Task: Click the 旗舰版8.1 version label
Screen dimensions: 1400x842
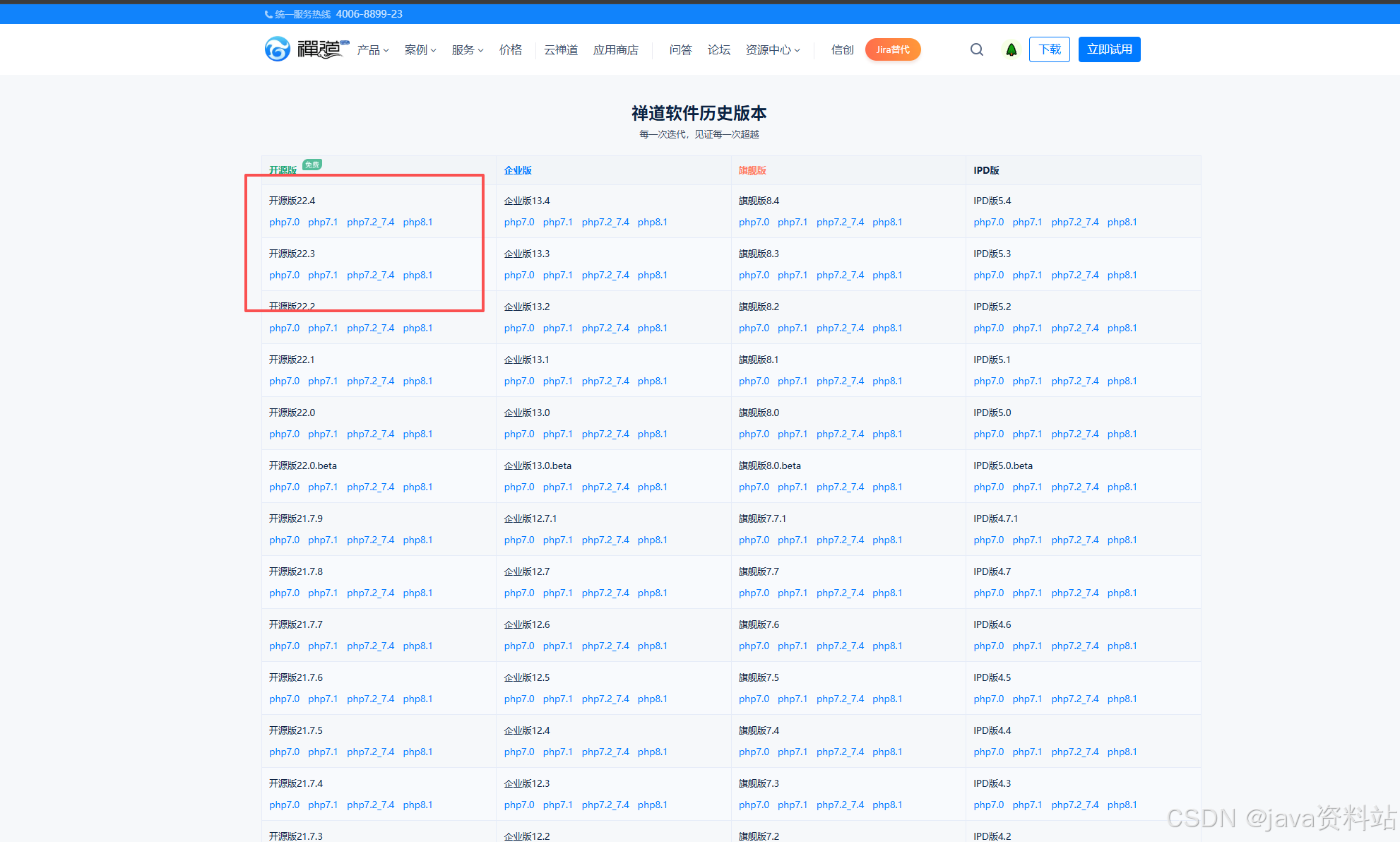Action: point(759,360)
